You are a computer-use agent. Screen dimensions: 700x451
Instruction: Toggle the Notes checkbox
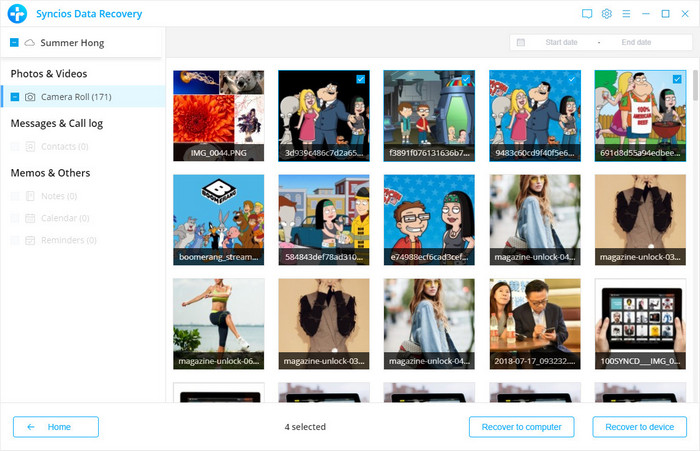pos(15,196)
